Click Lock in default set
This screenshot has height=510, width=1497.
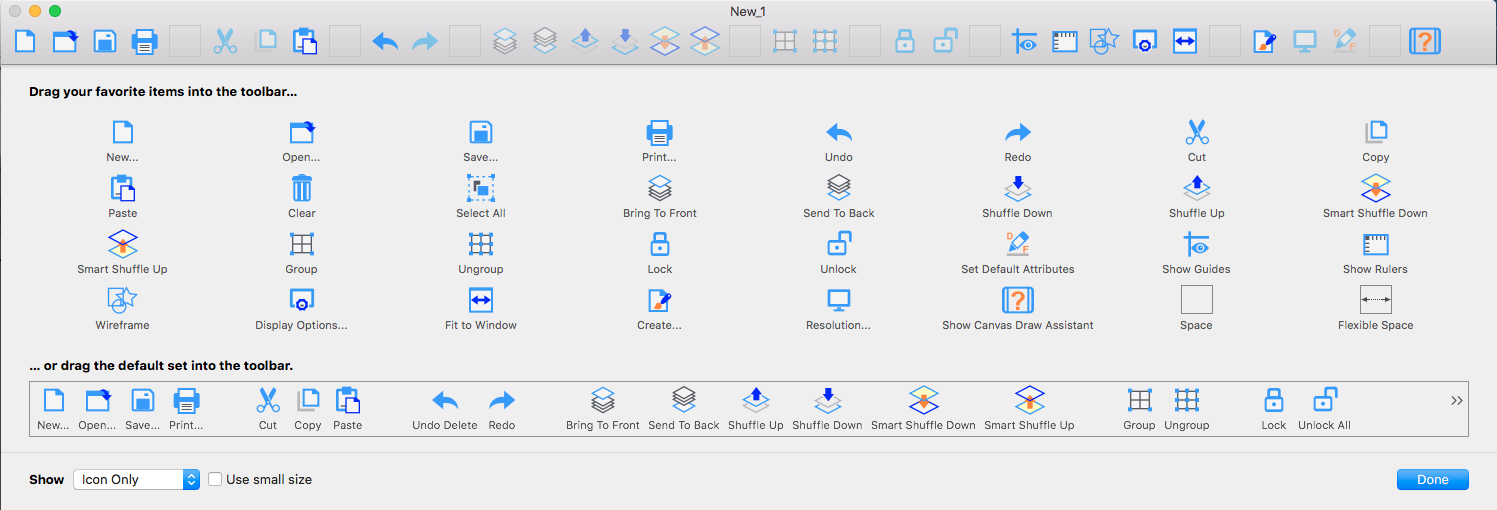pos(1274,409)
